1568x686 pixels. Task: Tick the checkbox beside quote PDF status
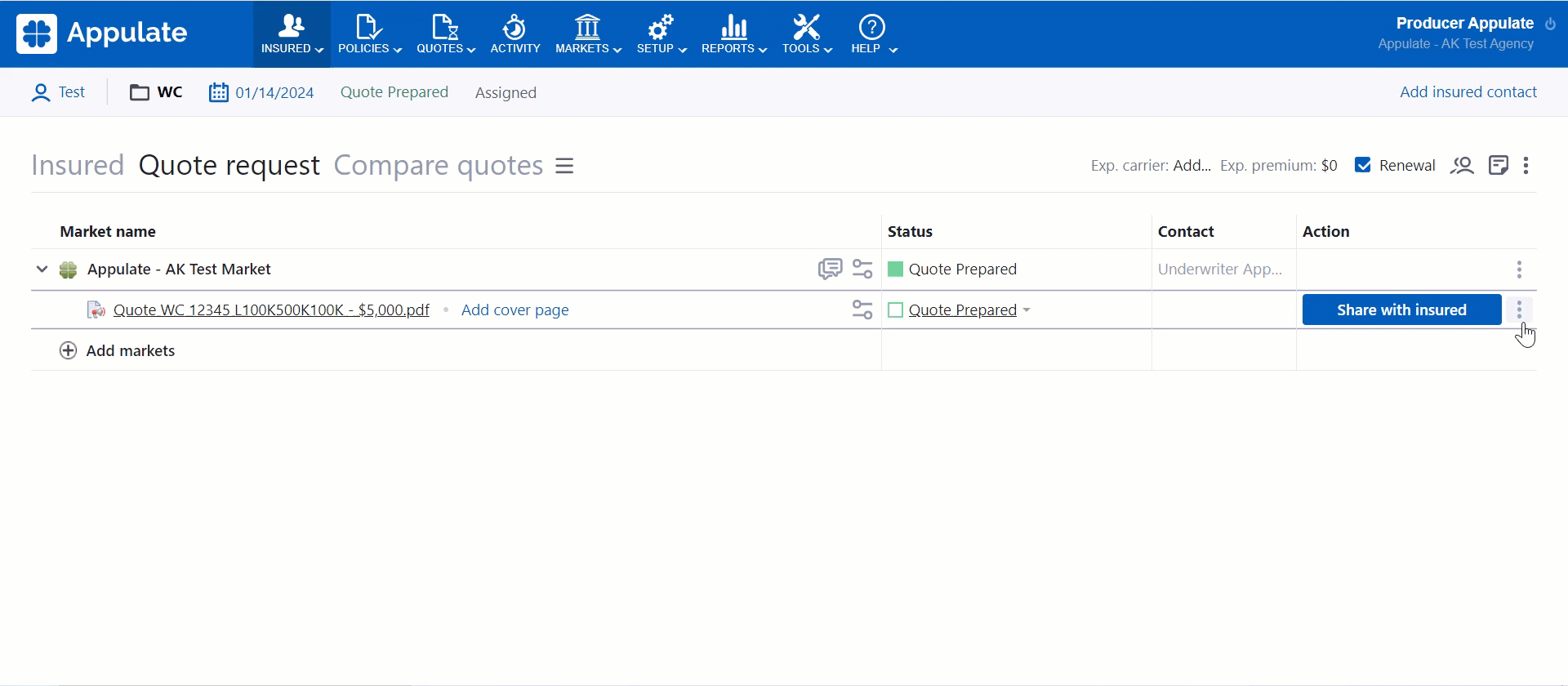[x=895, y=310]
